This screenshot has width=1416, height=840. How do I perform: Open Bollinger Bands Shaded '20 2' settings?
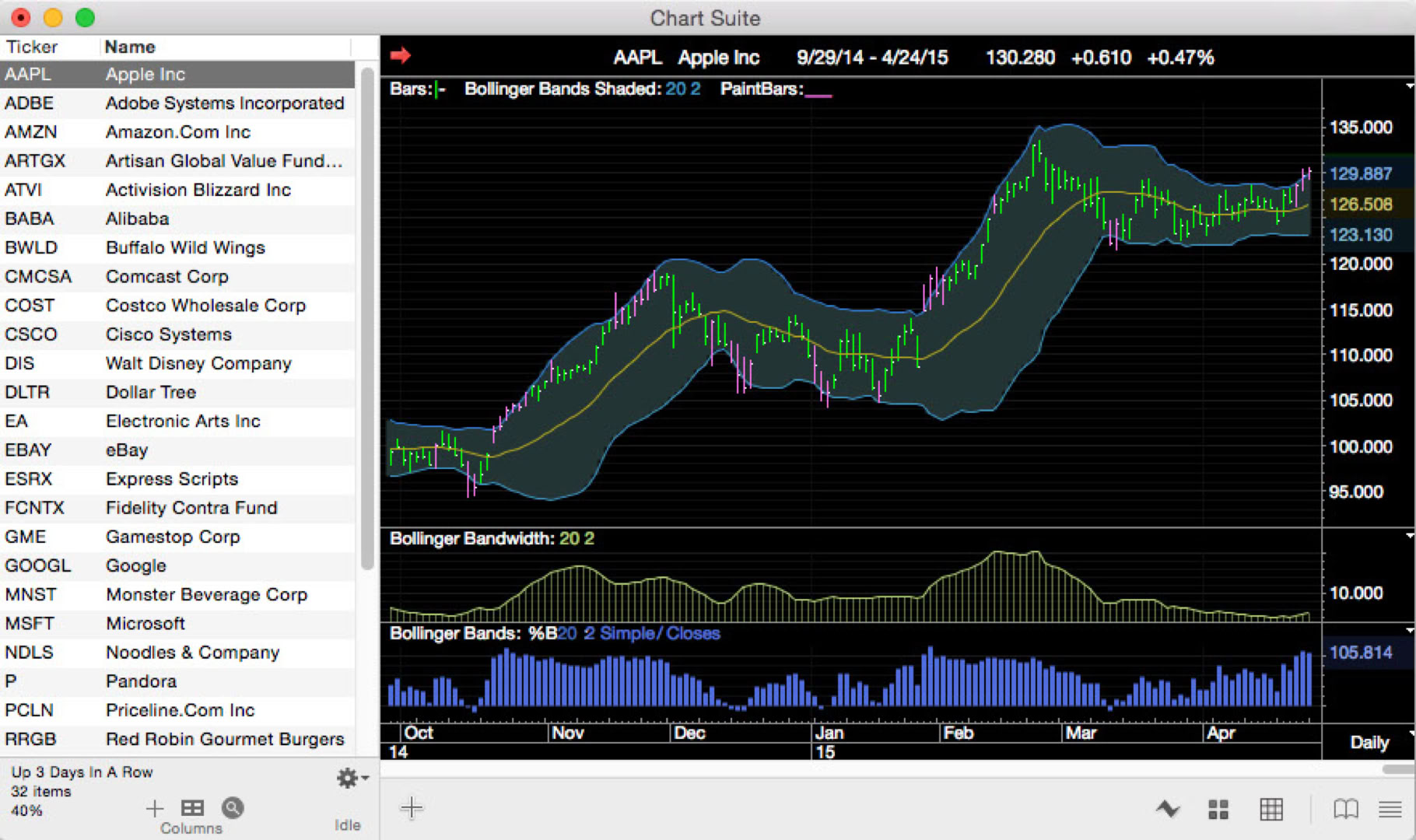coord(681,89)
